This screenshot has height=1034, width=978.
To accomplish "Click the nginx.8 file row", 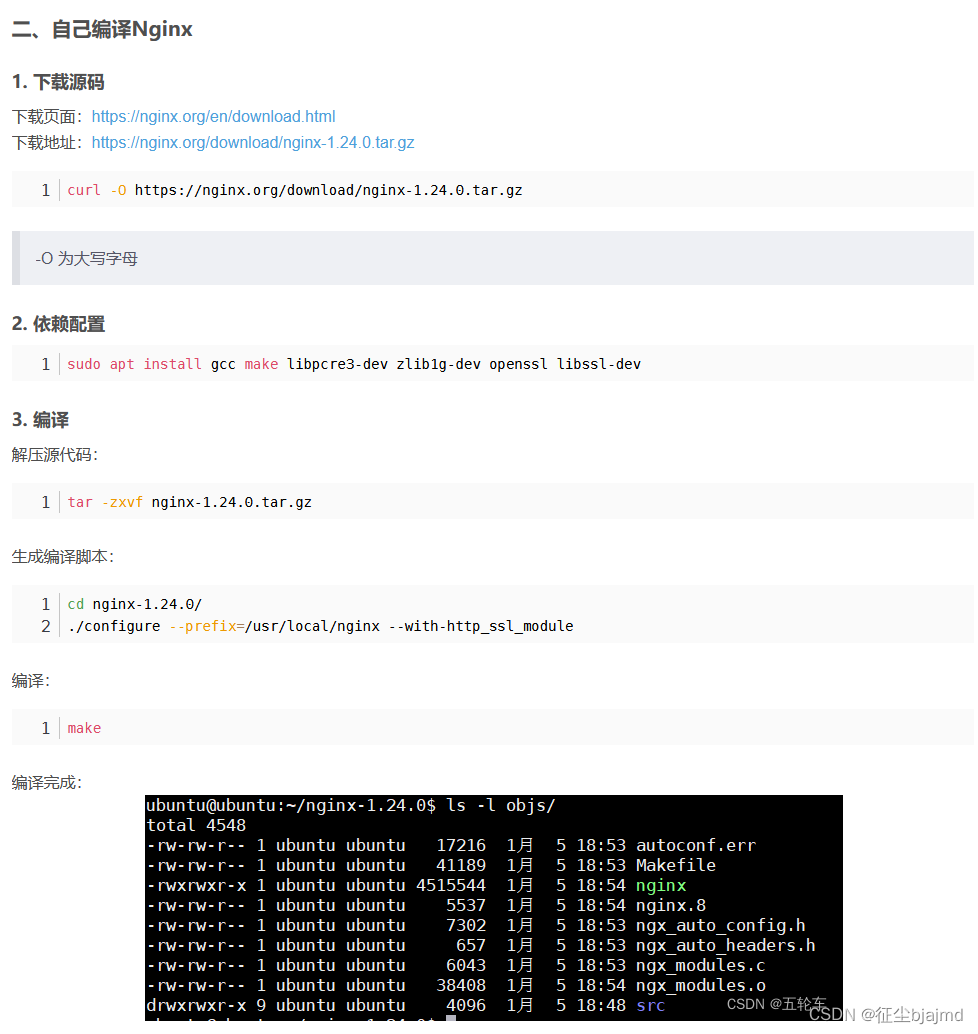I will (x=426, y=905).
